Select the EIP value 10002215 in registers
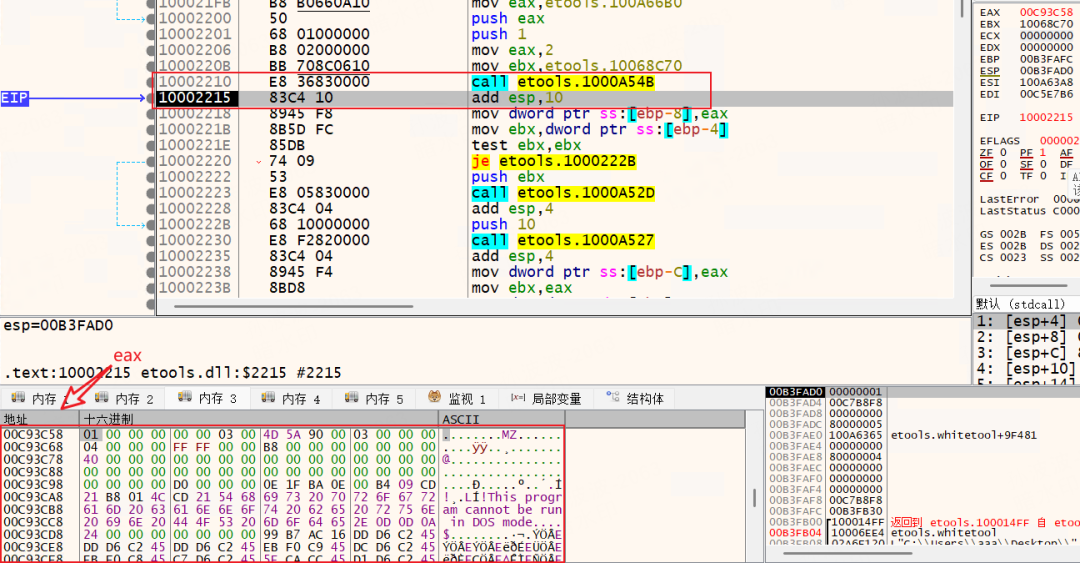The width and height of the screenshot is (1080, 563). click(1046, 117)
